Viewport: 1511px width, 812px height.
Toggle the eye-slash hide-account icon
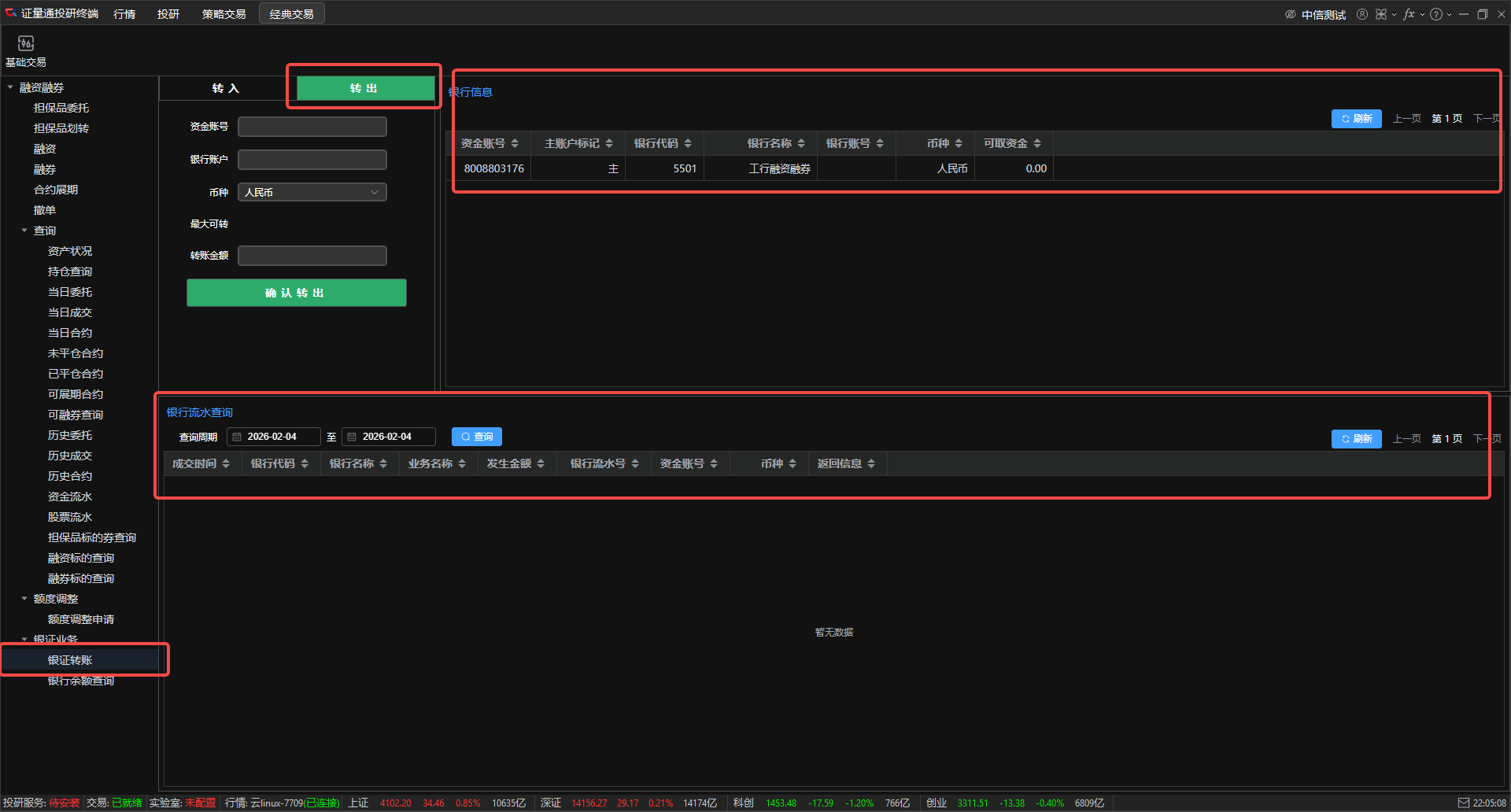pyautogui.click(x=1291, y=14)
